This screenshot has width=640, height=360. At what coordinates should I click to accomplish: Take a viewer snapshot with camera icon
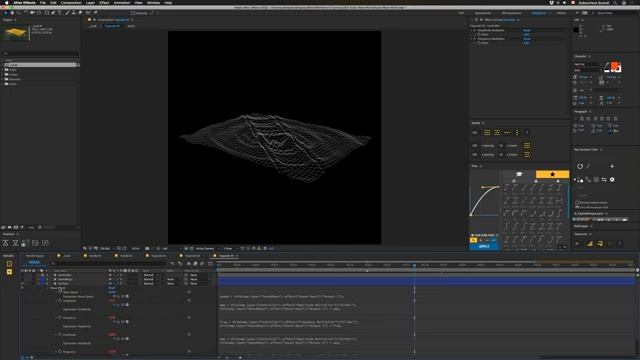tap(147, 248)
